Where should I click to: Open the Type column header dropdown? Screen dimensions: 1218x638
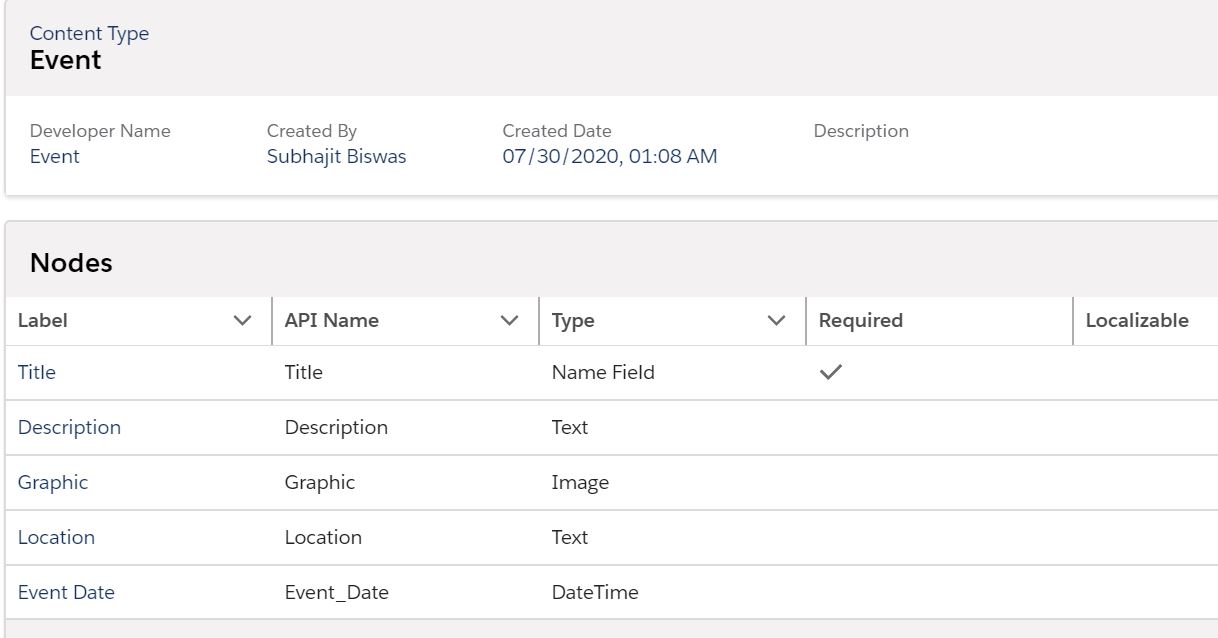coord(776,320)
